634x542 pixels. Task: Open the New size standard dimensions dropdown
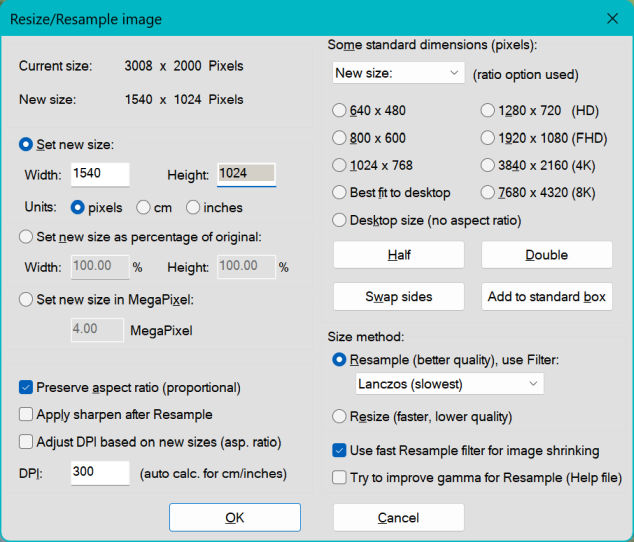click(x=397, y=73)
